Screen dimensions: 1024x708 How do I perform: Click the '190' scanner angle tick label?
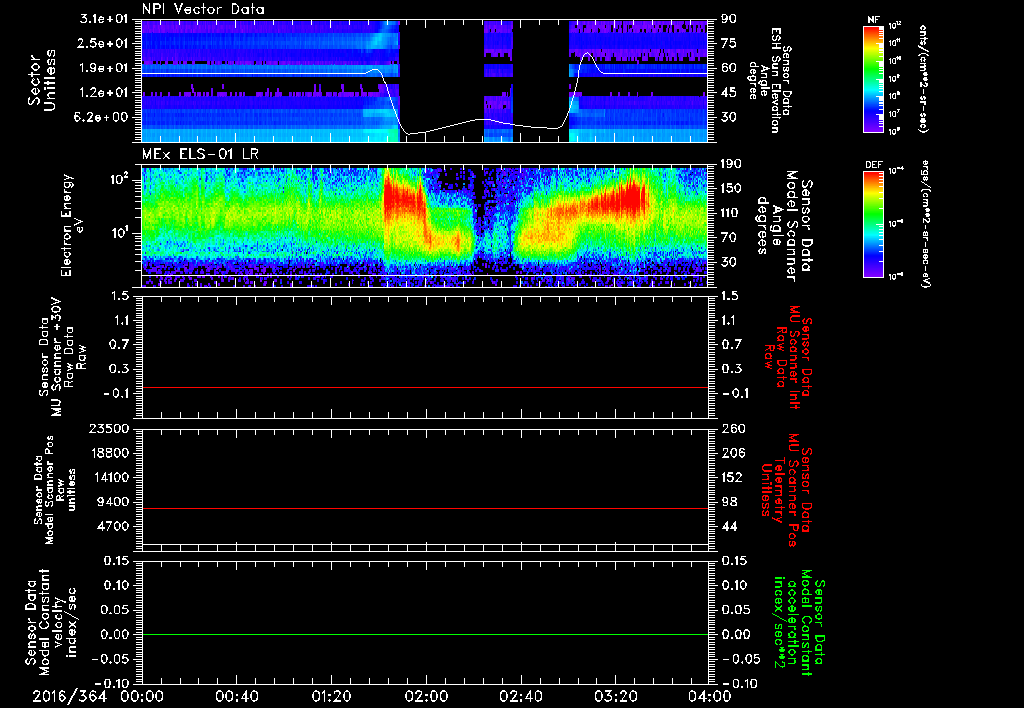pyautogui.click(x=731, y=164)
